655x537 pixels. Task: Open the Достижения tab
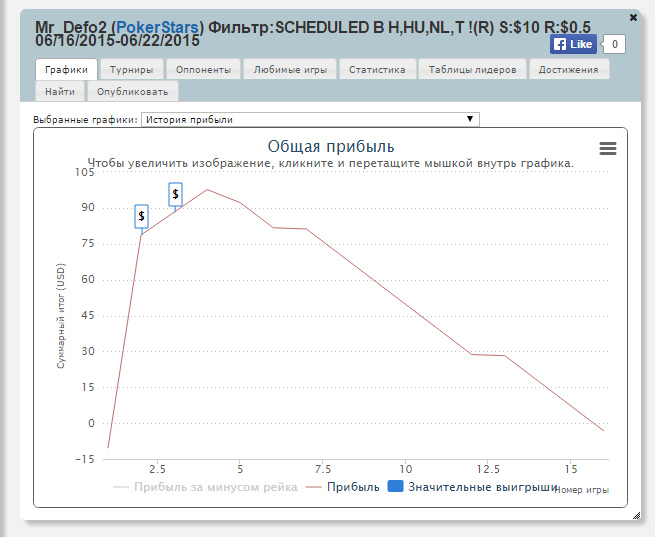pos(569,69)
